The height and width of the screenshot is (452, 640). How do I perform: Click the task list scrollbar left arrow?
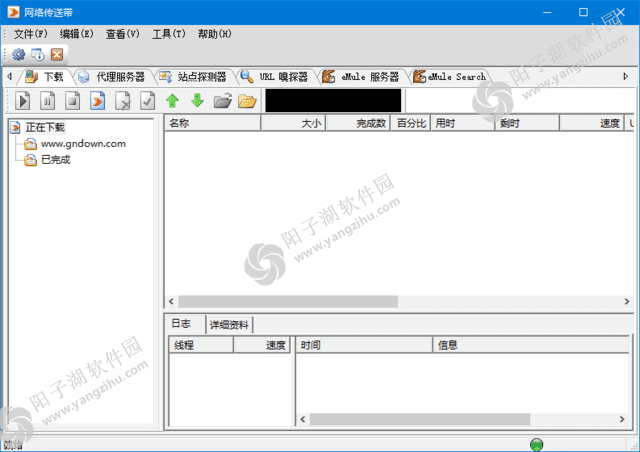point(171,302)
